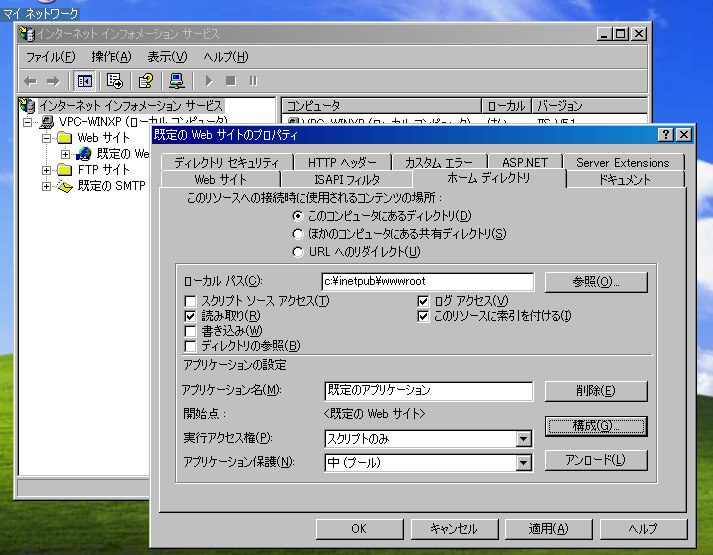The width and height of the screenshot is (713, 555).
Task: Click the connect-to-computer toolbar icon
Action: click(176, 81)
